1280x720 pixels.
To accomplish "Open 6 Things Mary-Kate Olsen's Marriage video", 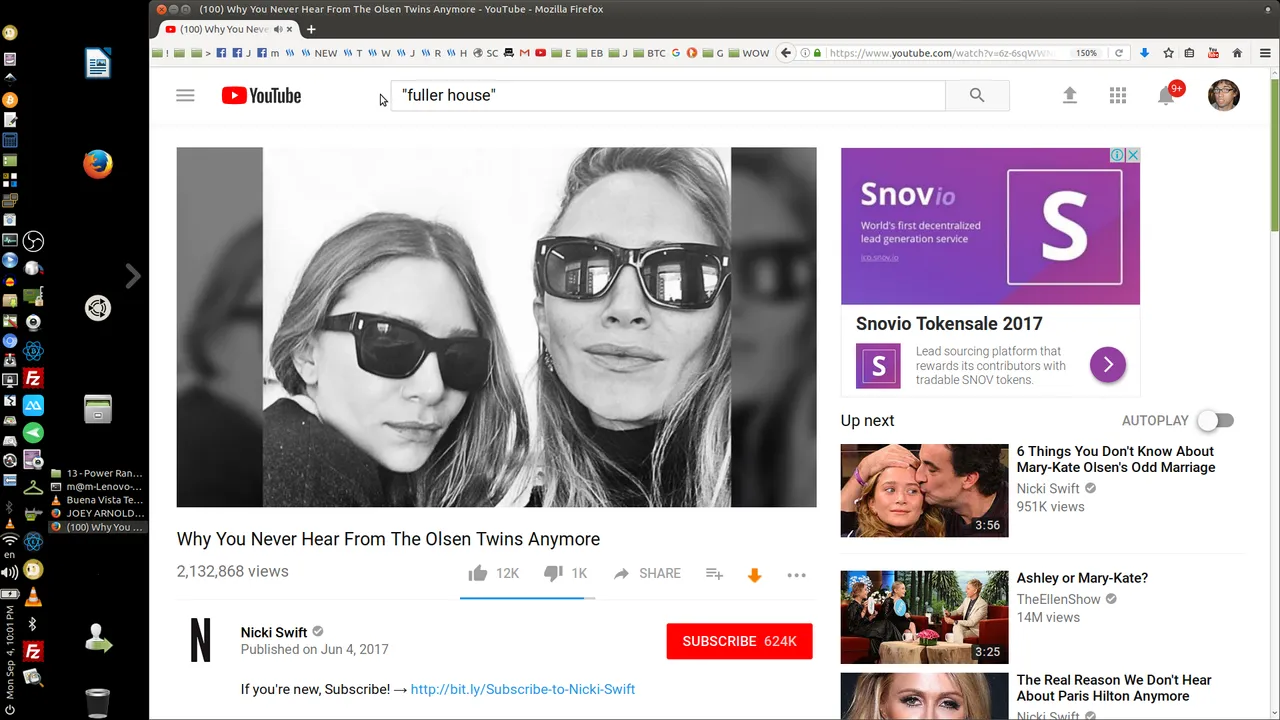I will tap(1115, 459).
